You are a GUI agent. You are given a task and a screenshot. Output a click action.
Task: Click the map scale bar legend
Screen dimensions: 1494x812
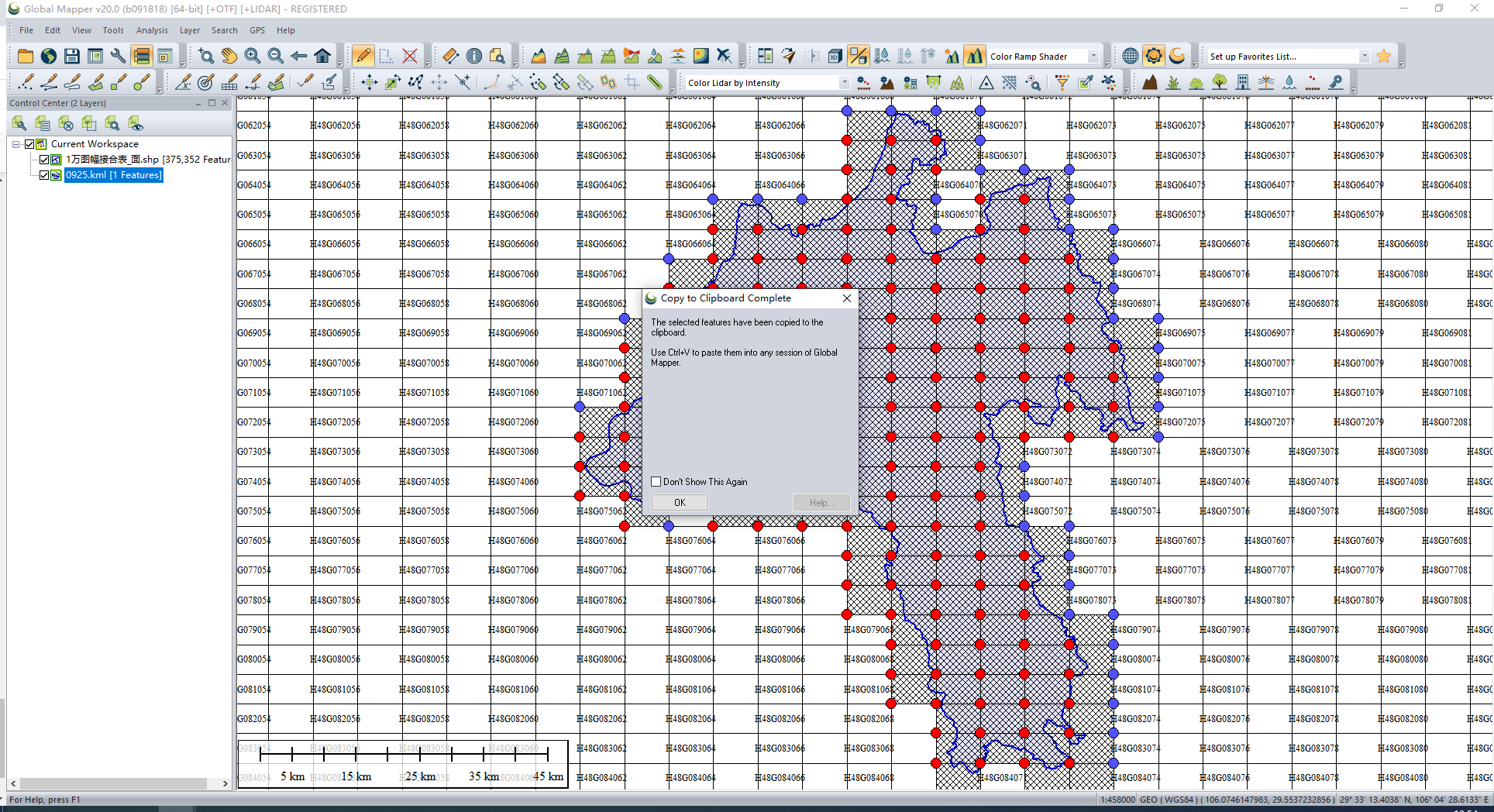403,764
